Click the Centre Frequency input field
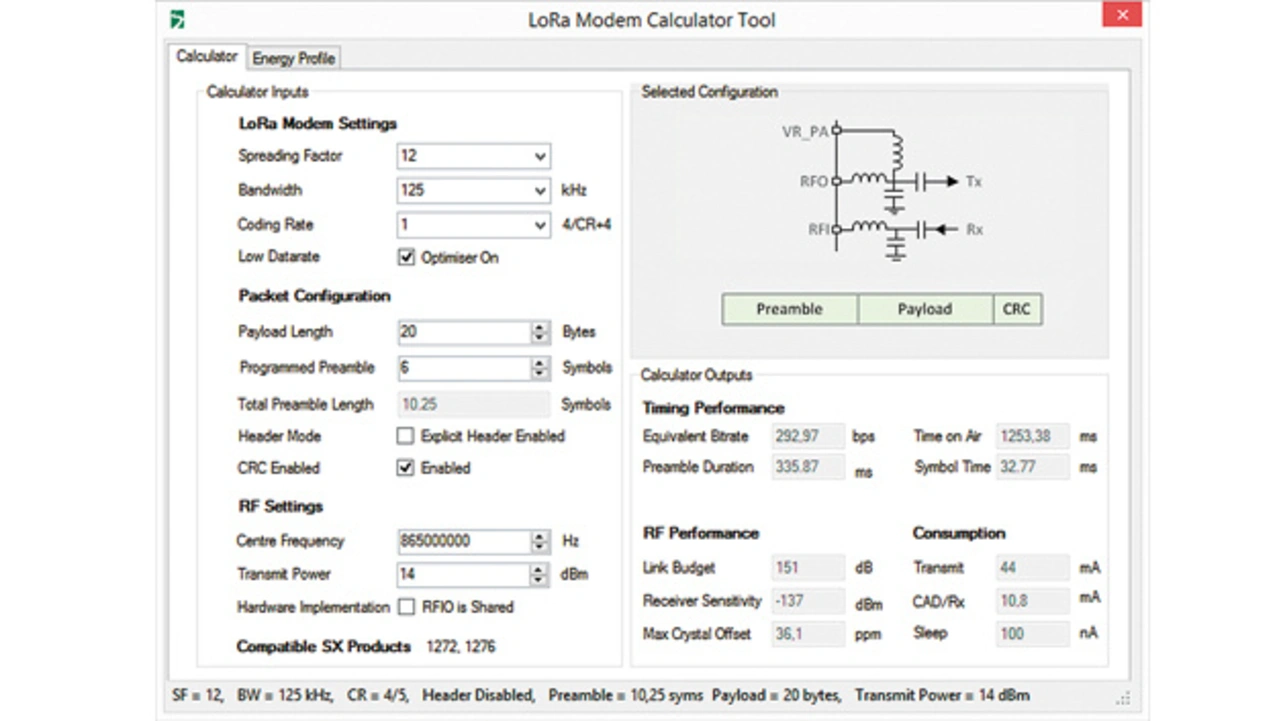 point(462,542)
